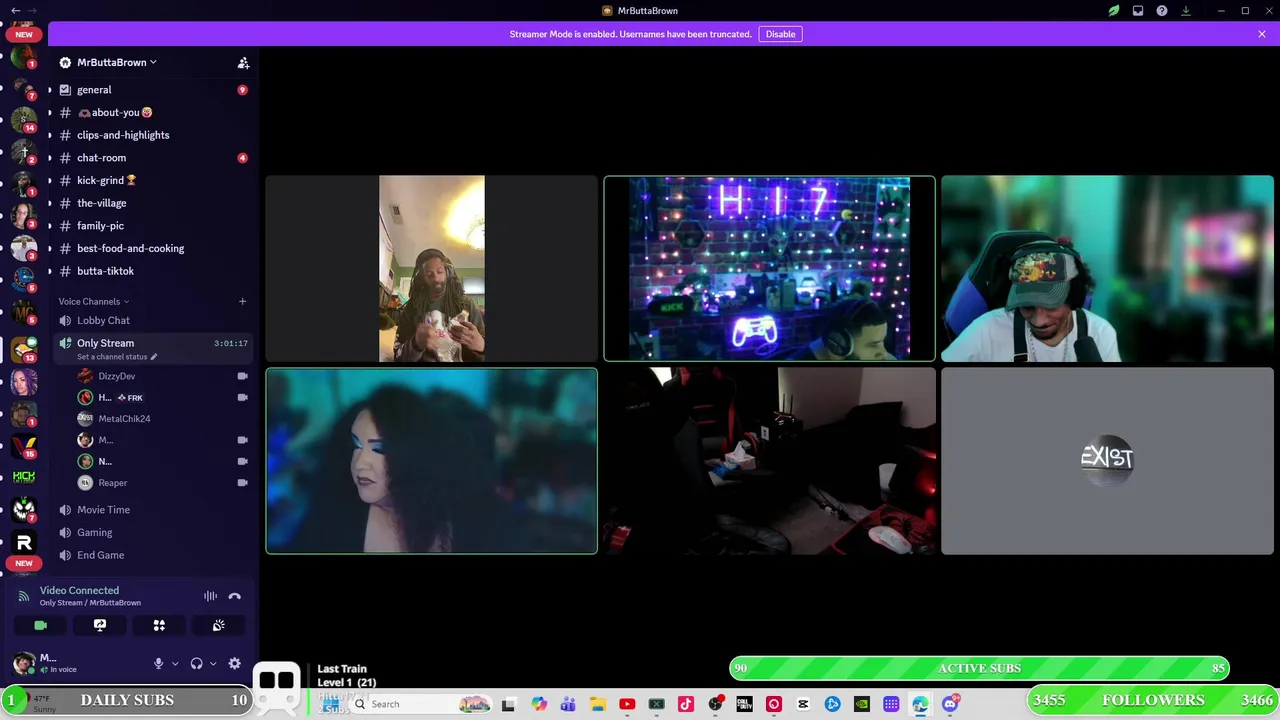Join the Gaming voice channel
1280x720 pixels.
click(152, 532)
